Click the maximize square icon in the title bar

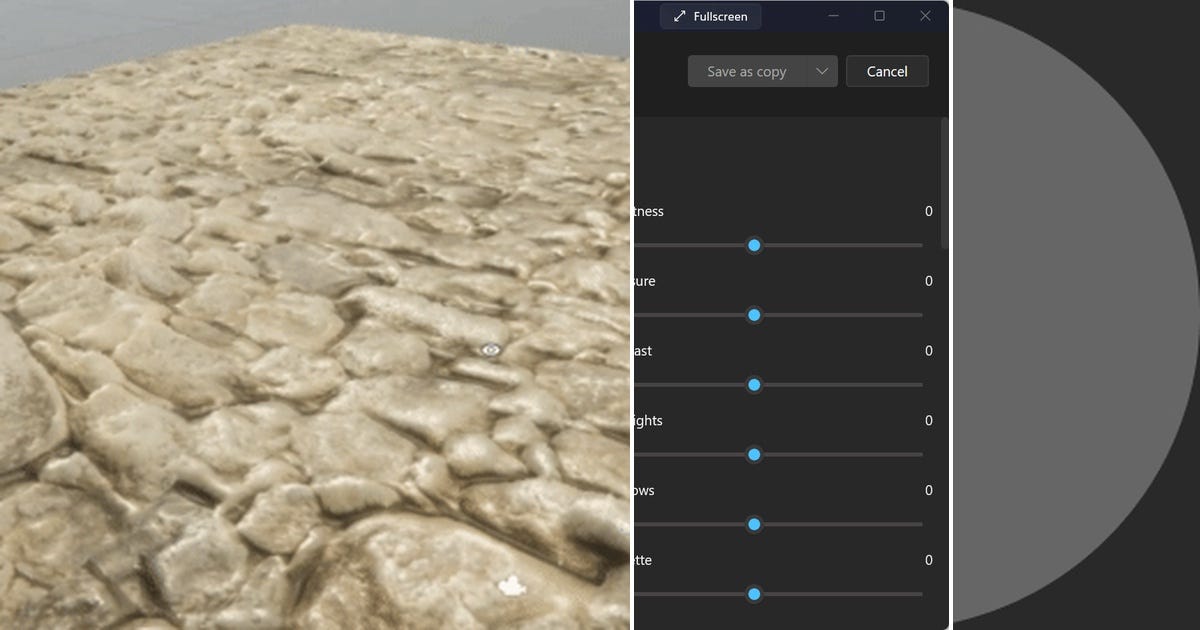click(x=880, y=16)
